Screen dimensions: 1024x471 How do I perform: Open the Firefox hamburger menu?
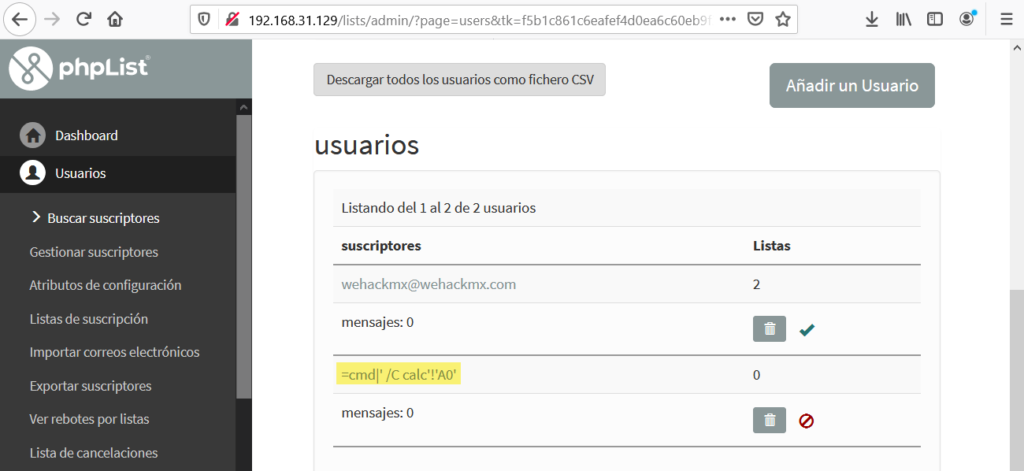[x=1006, y=20]
